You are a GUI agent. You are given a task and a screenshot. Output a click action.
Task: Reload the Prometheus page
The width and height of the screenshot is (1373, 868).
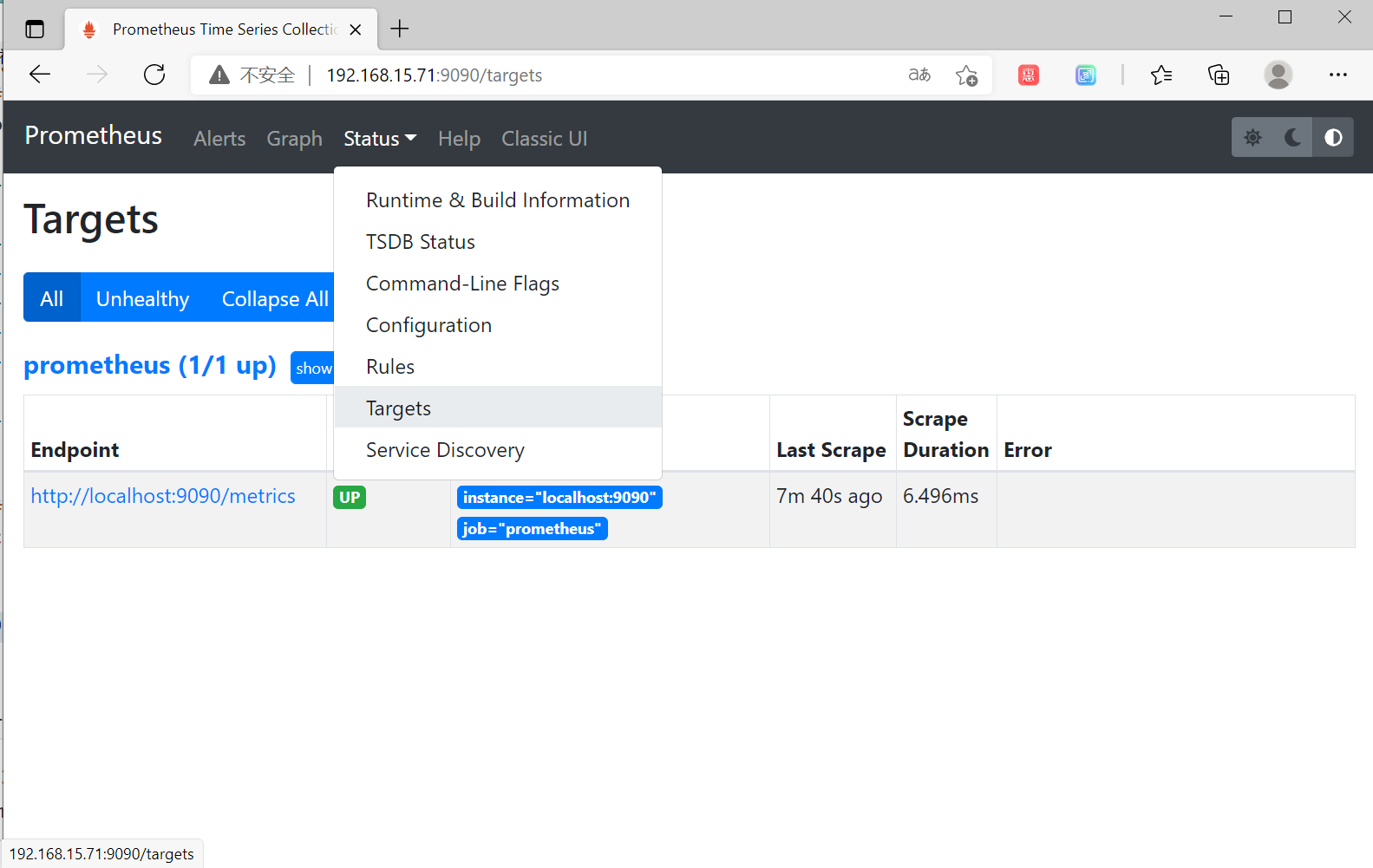coord(154,75)
